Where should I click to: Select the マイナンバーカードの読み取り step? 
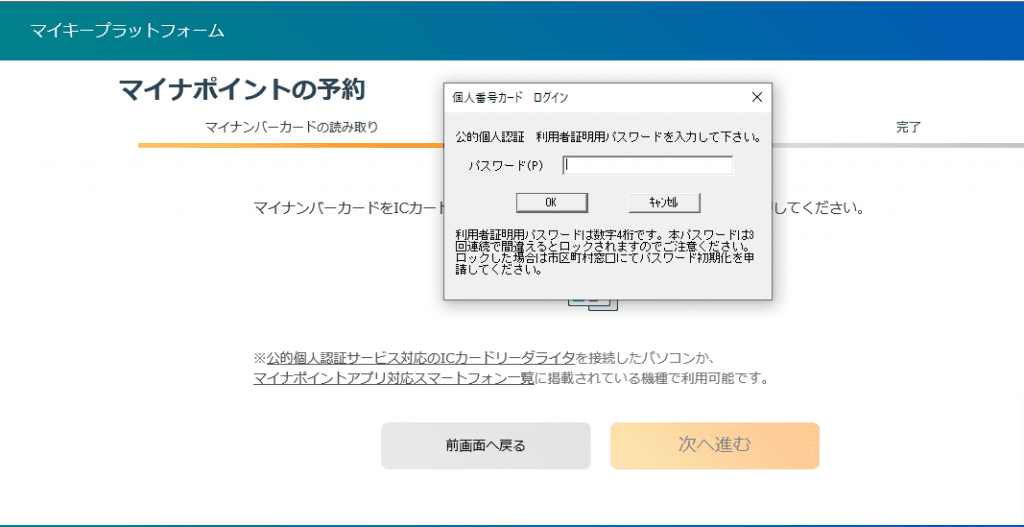(x=291, y=127)
